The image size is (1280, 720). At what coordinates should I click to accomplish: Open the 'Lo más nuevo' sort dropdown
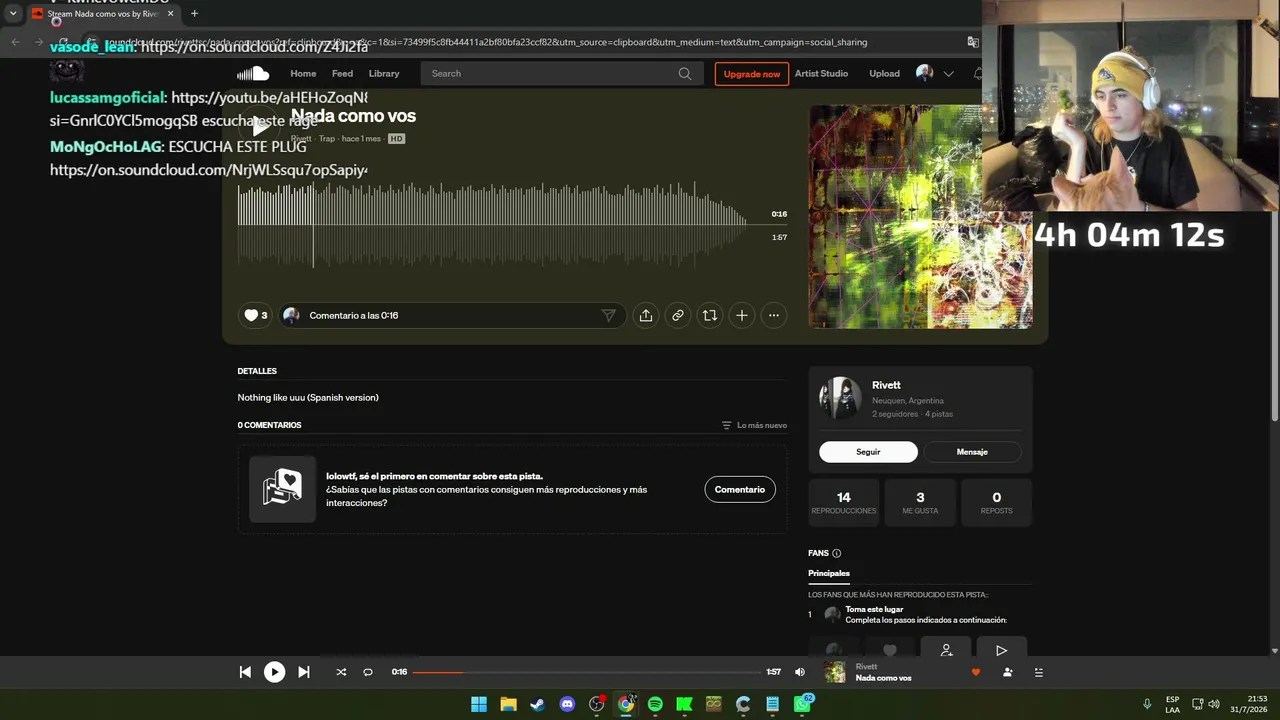click(x=754, y=425)
